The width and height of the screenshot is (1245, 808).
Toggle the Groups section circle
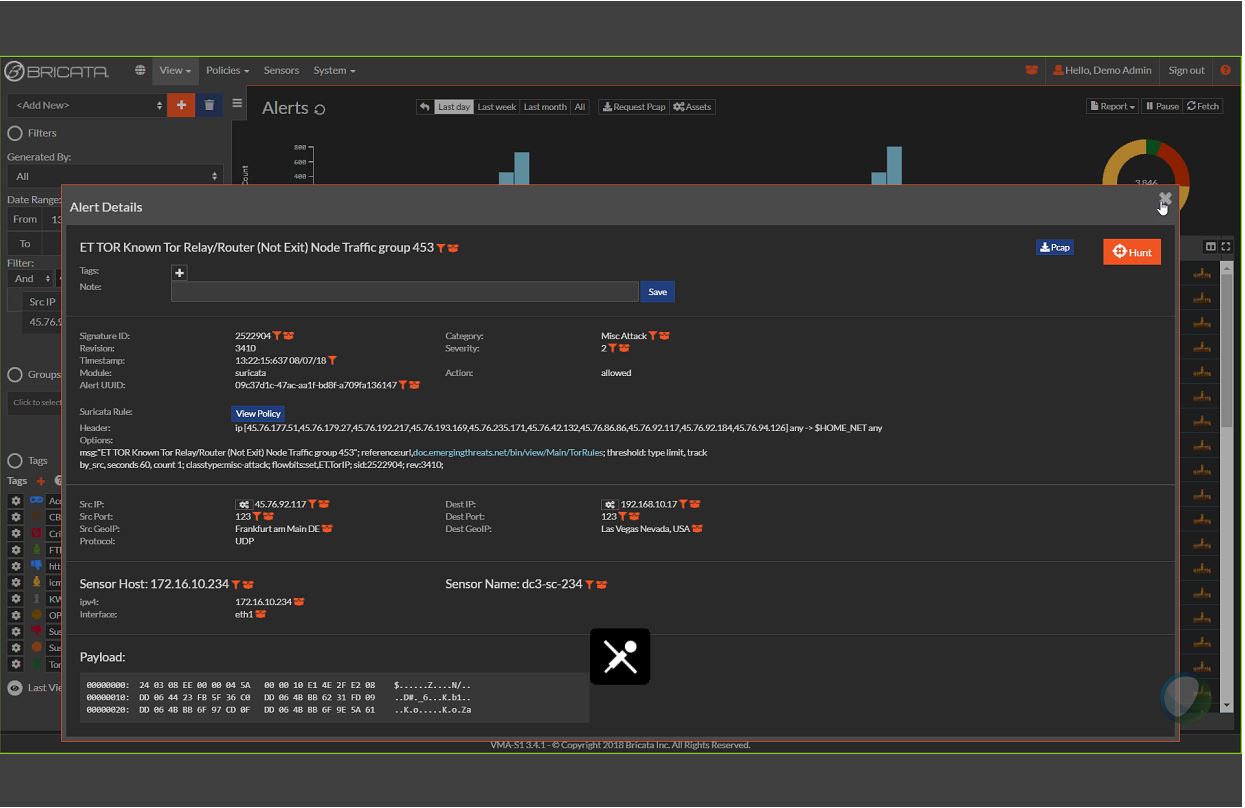(x=15, y=374)
